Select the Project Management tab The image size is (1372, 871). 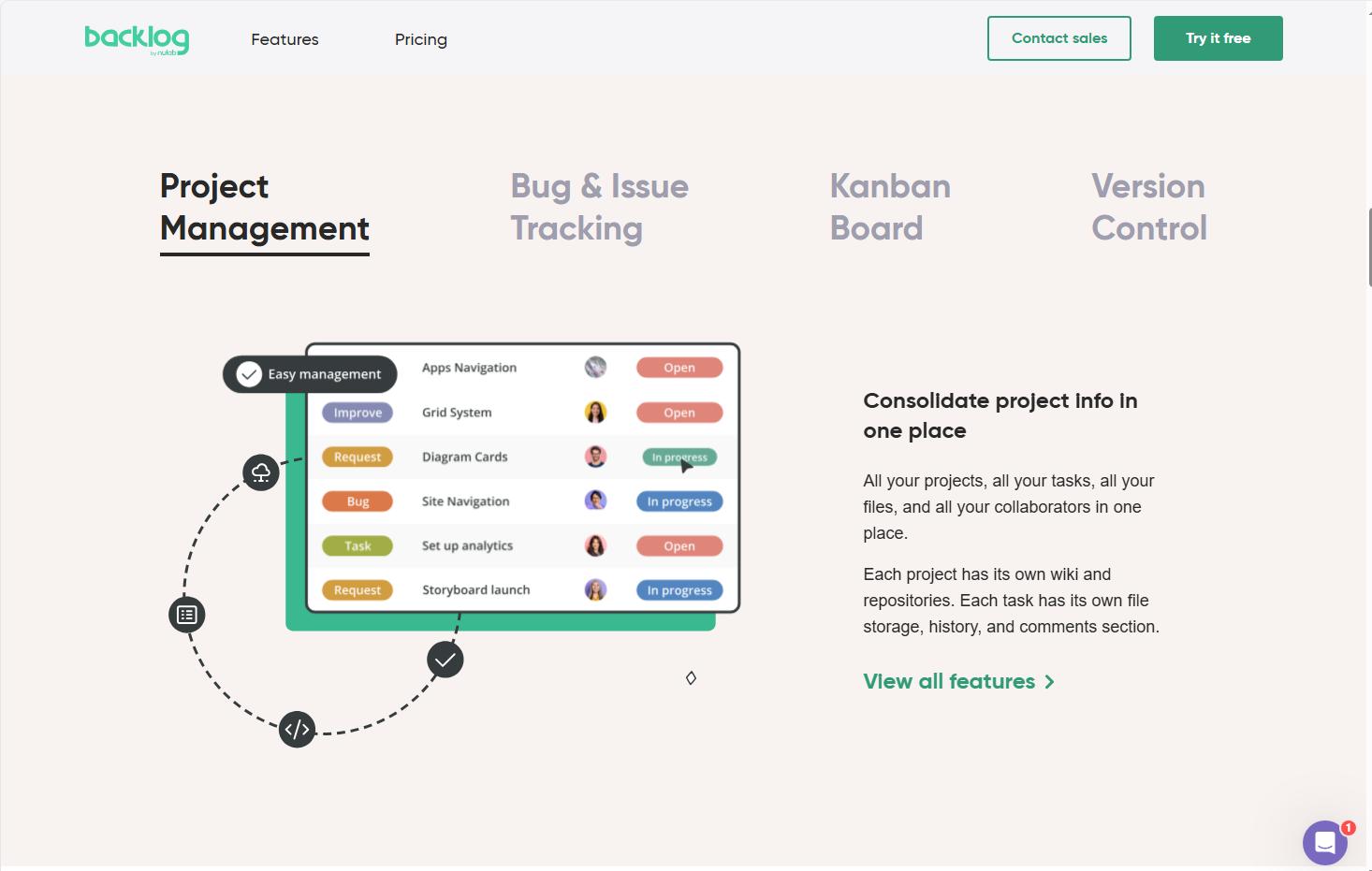pos(265,208)
